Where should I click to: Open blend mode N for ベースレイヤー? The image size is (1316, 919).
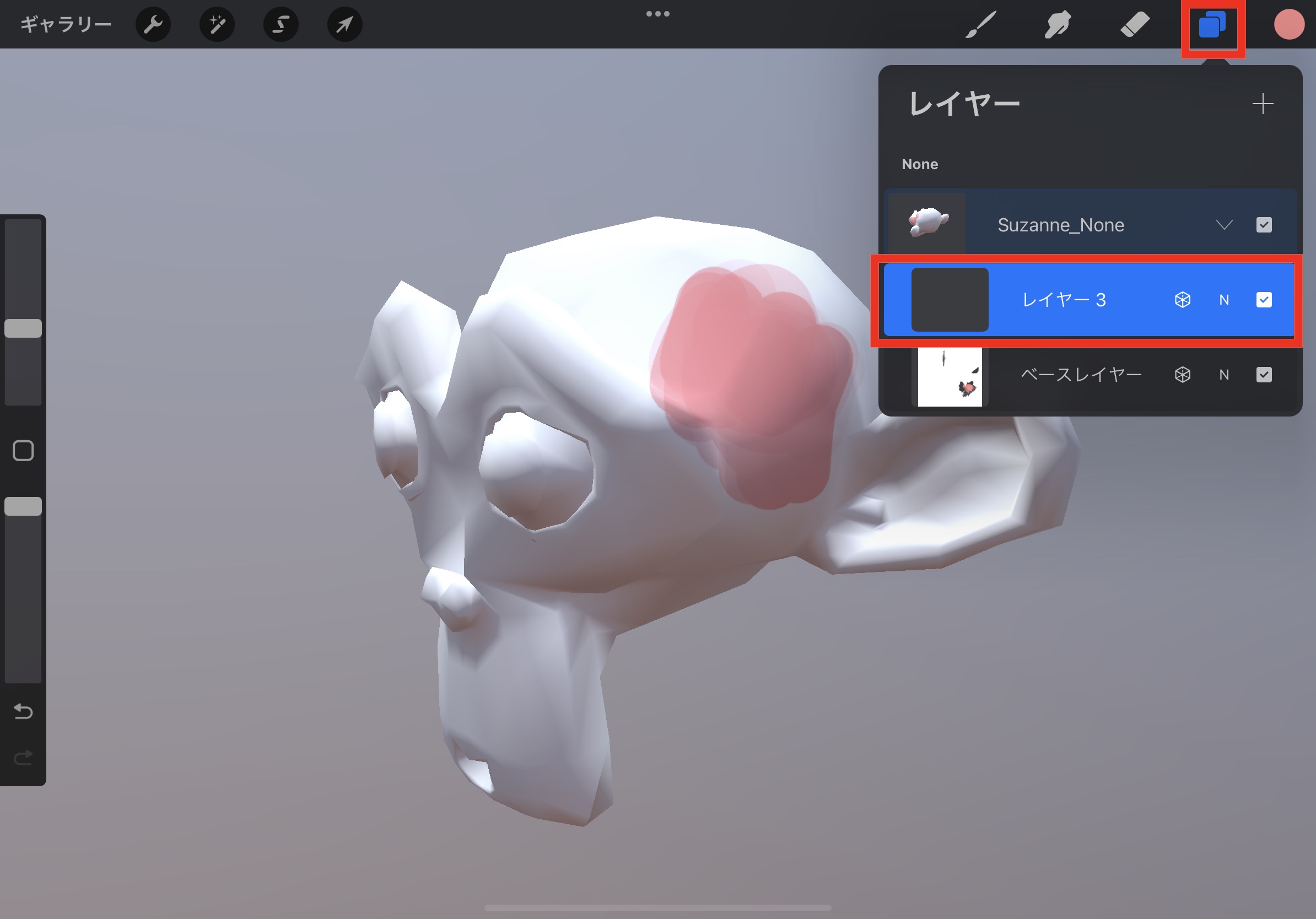pyautogui.click(x=1225, y=375)
